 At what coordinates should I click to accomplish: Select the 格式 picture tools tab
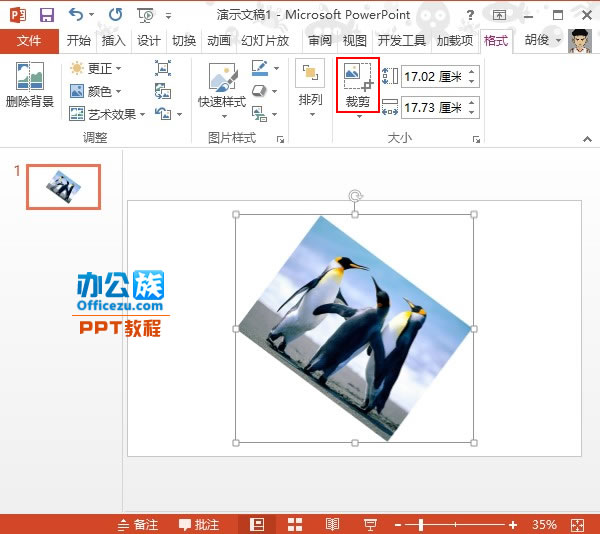coord(496,41)
